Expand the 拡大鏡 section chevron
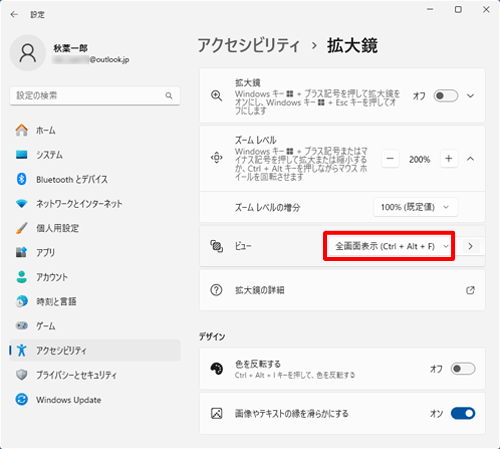The width and height of the screenshot is (500, 449). click(x=470, y=96)
